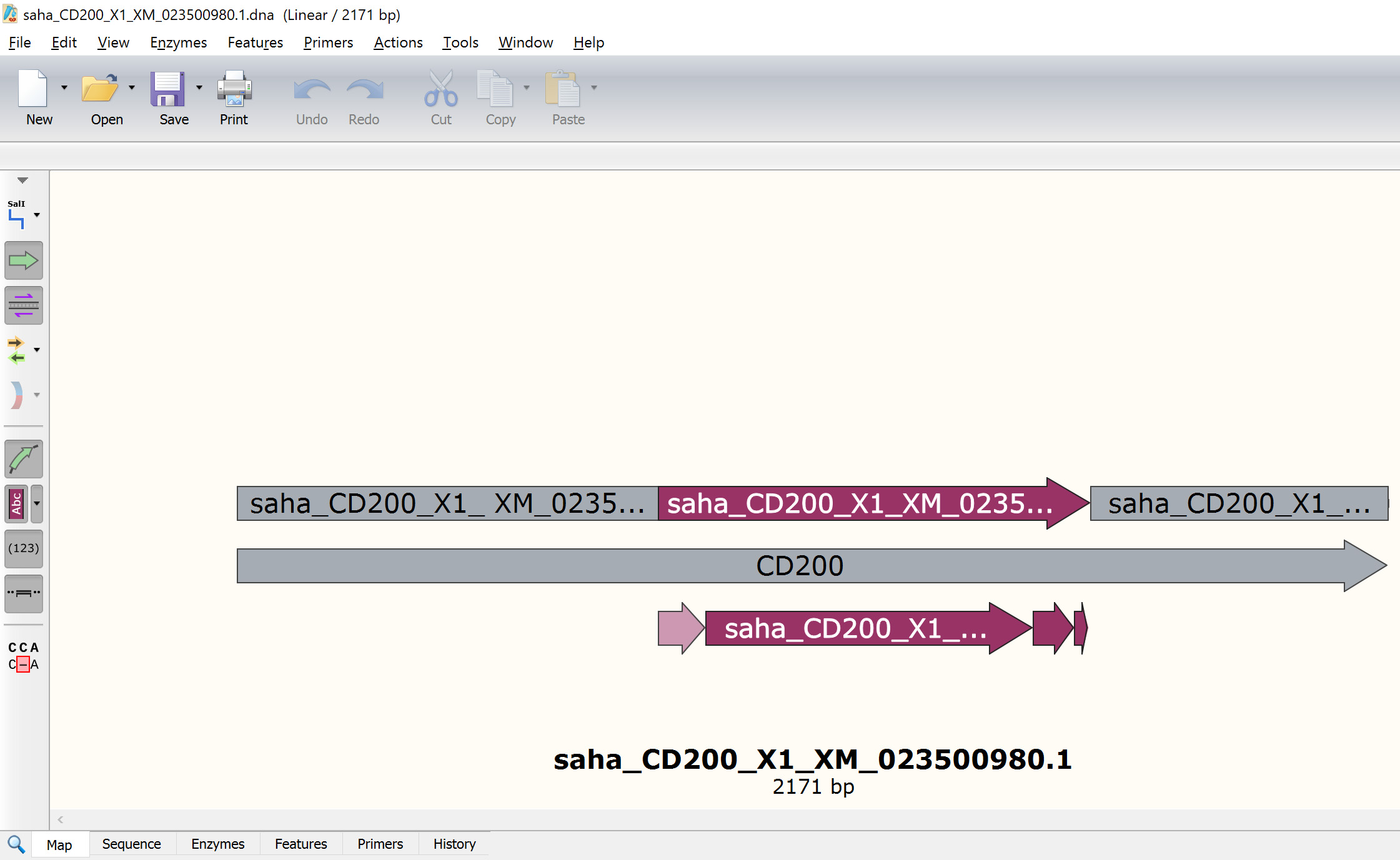Viewport: 1400px width, 860px height.
Task: Click the Copy pages icon
Action: 495,88
